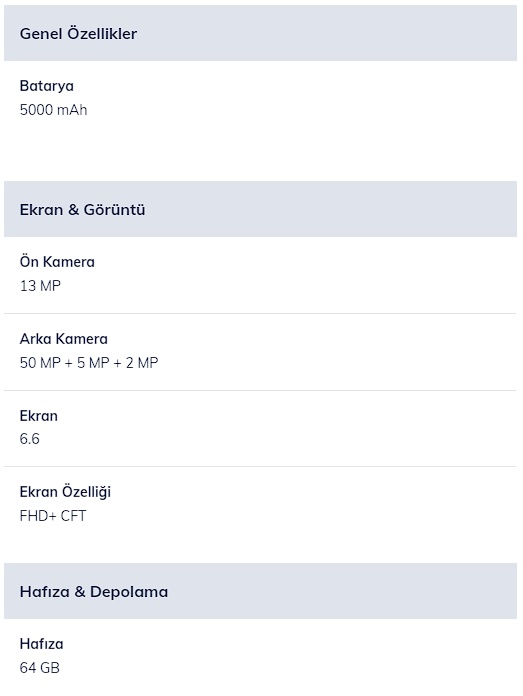This screenshot has height=696, width=523.
Task: Collapse the Ekran & Görüntü section
Action: [x=260, y=209]
